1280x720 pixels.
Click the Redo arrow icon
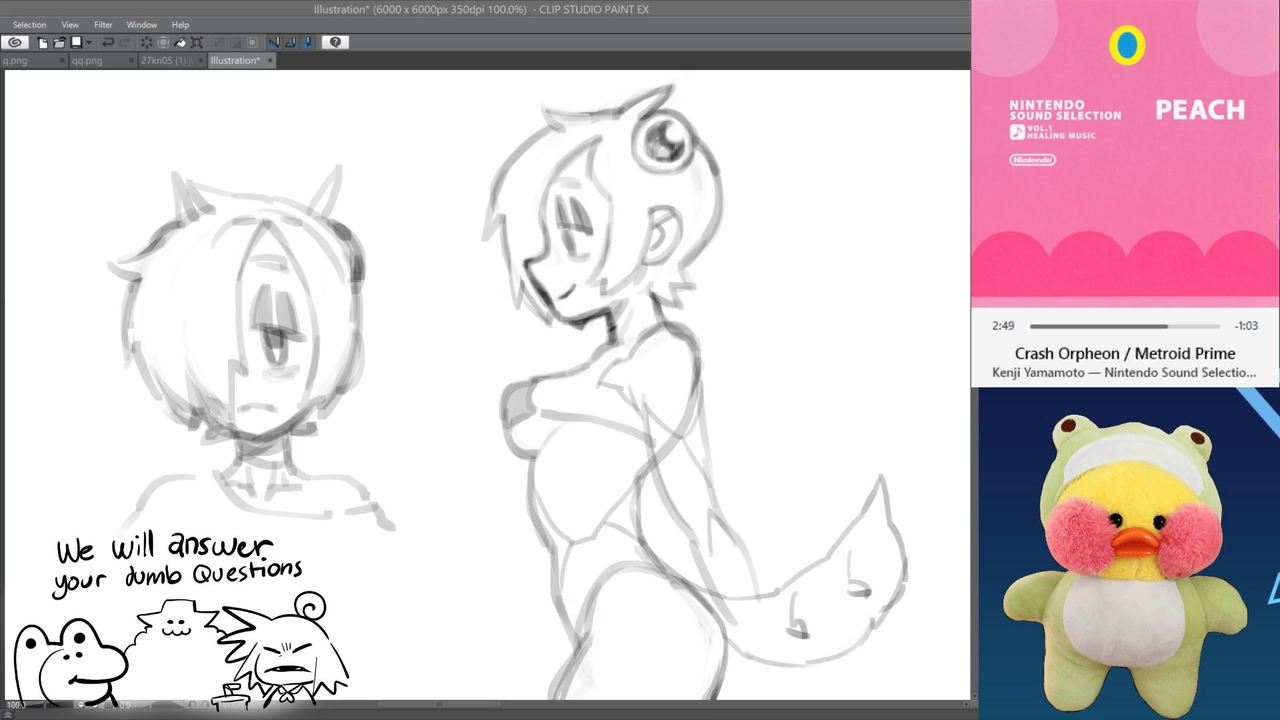(x=125, y=43)
